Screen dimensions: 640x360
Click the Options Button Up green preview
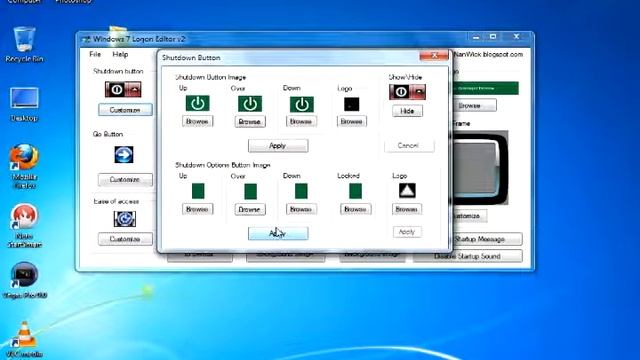pos(198,191)
